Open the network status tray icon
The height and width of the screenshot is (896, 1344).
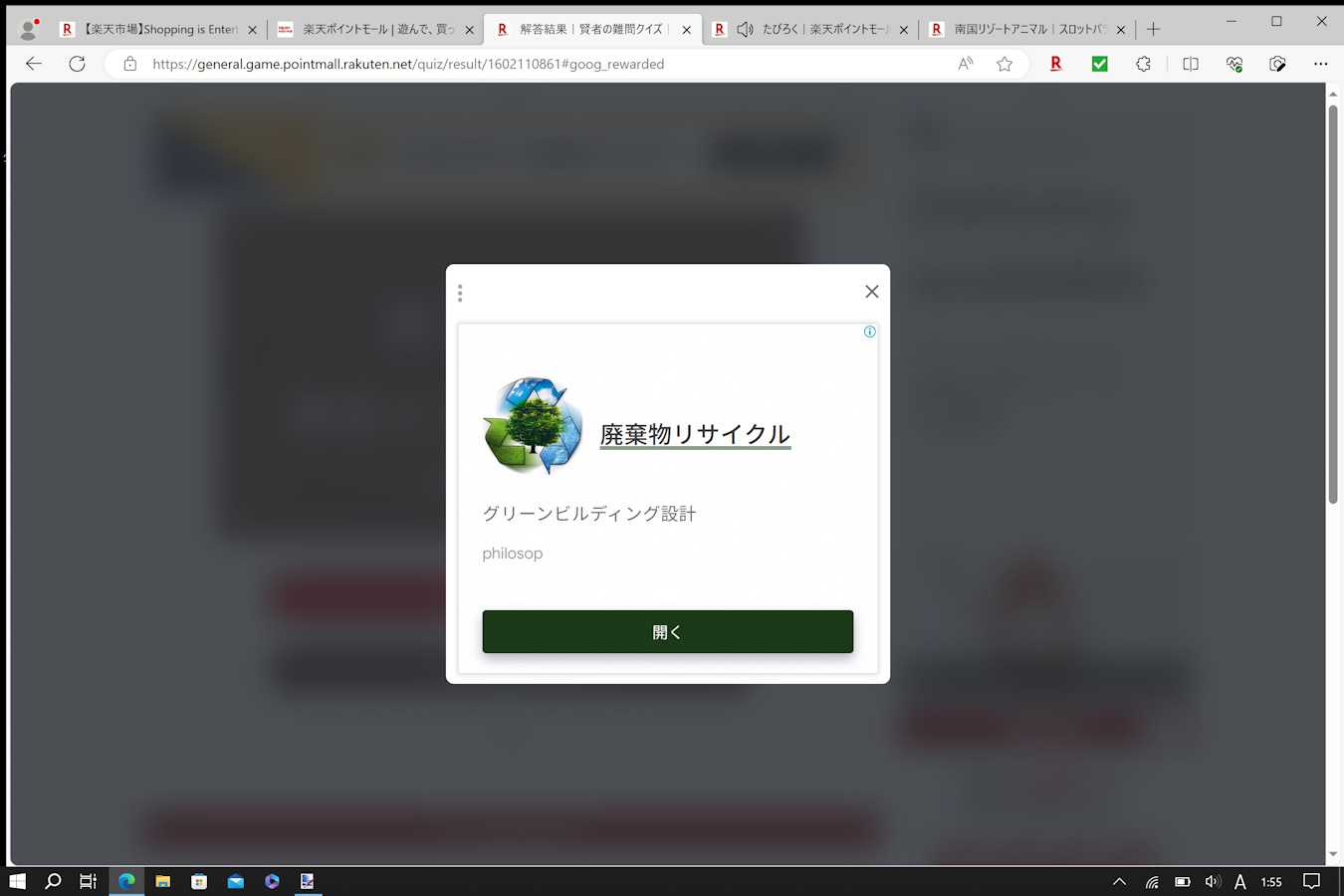tap(1152, 881)
